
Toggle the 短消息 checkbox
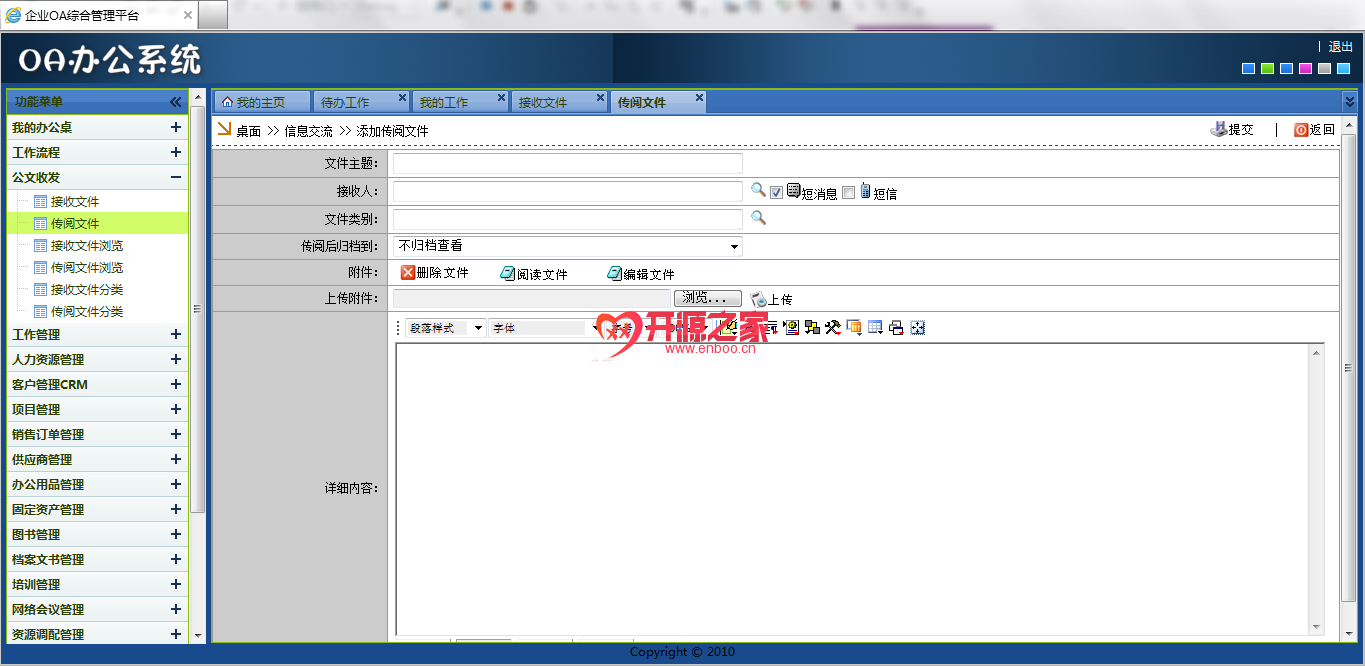tap(776, 193)
